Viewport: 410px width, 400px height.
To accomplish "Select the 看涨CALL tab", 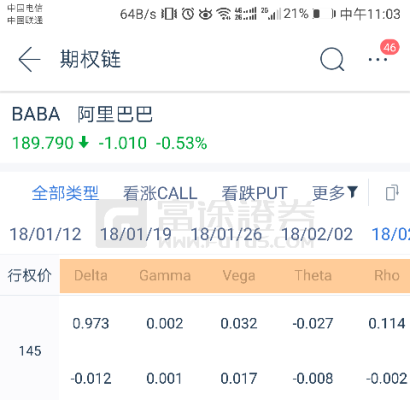I will tap(160, 193).
